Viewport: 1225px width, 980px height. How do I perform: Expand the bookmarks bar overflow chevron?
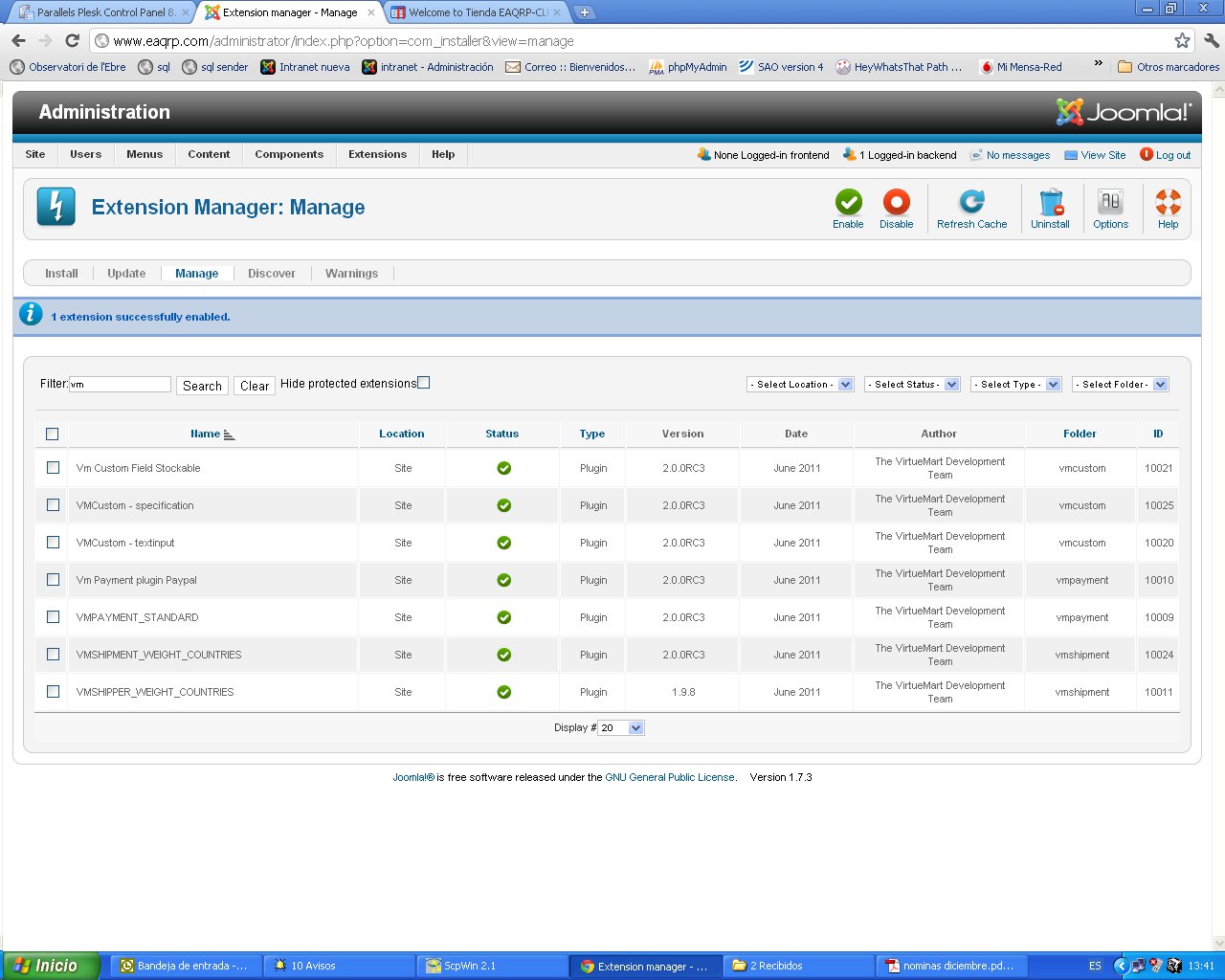pyautogui.click(x=1098, y=64)
